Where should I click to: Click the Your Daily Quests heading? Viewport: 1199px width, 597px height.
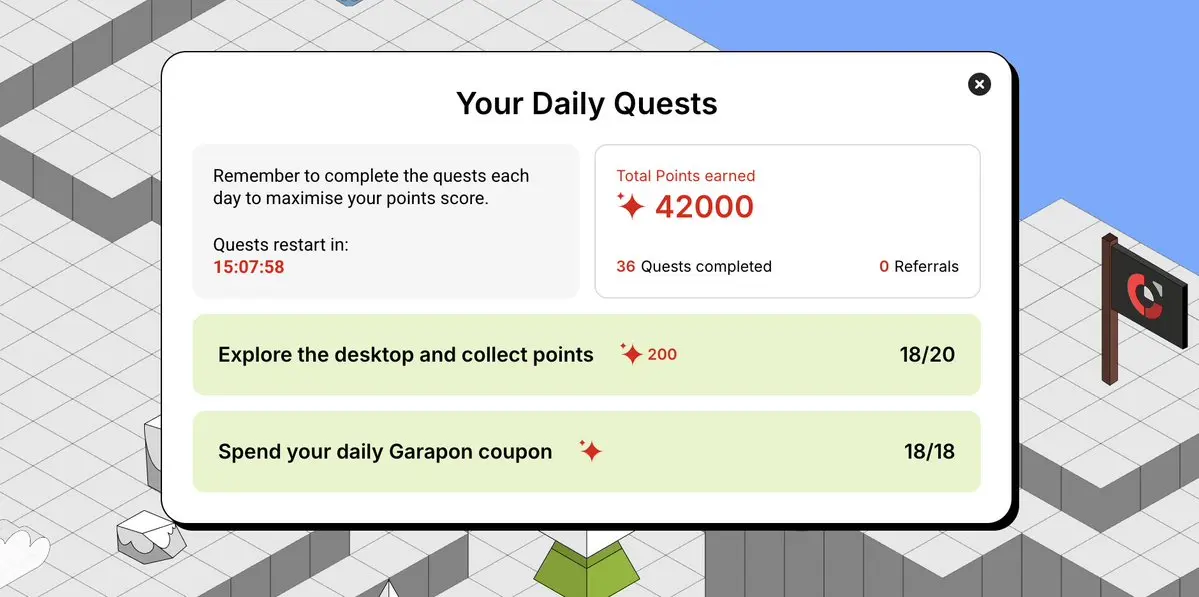[x=587, y=103]
